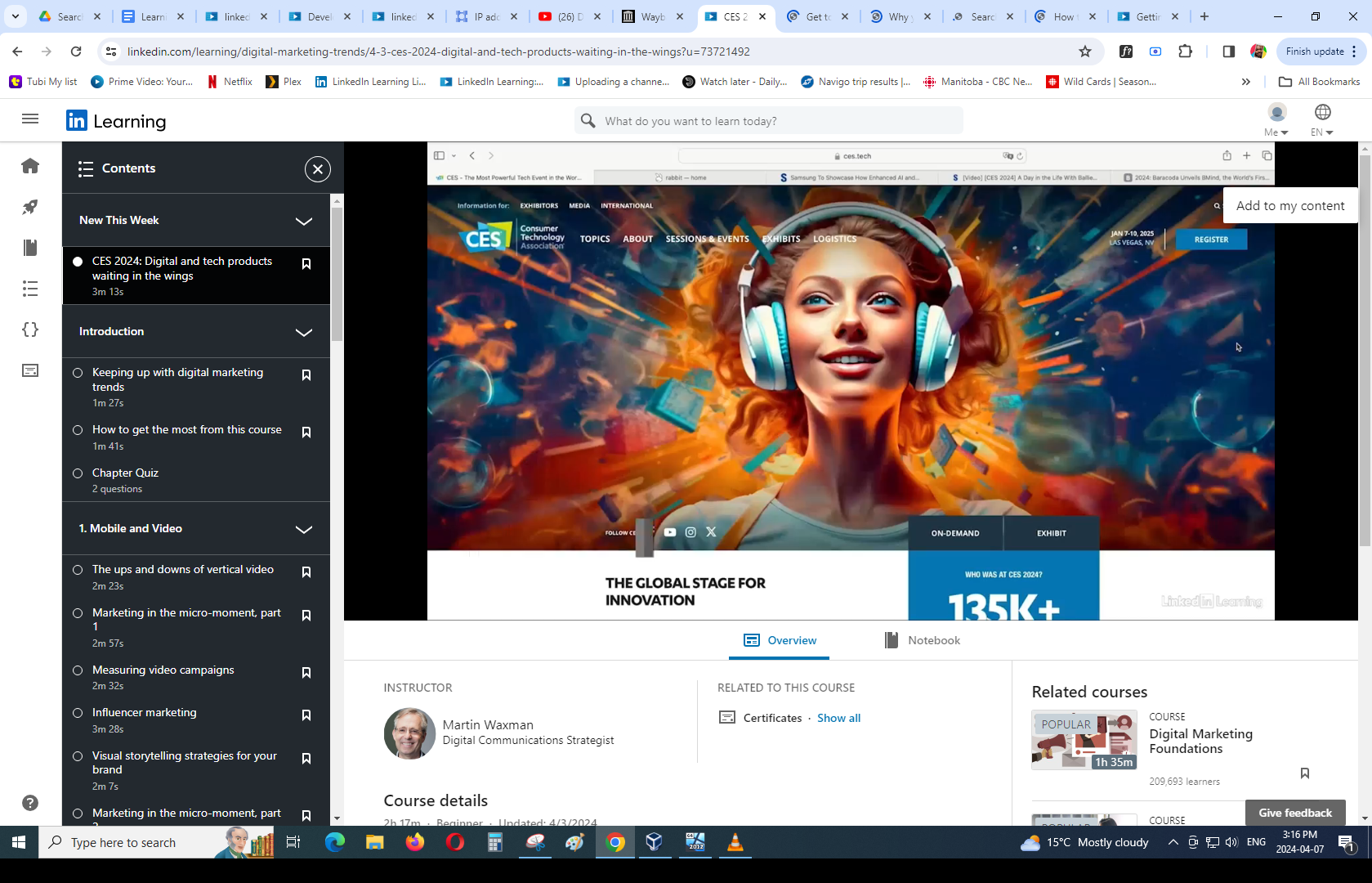The image size is (1372, 883).
Task: Collapse the Introduction section
Action: point(303,332)
